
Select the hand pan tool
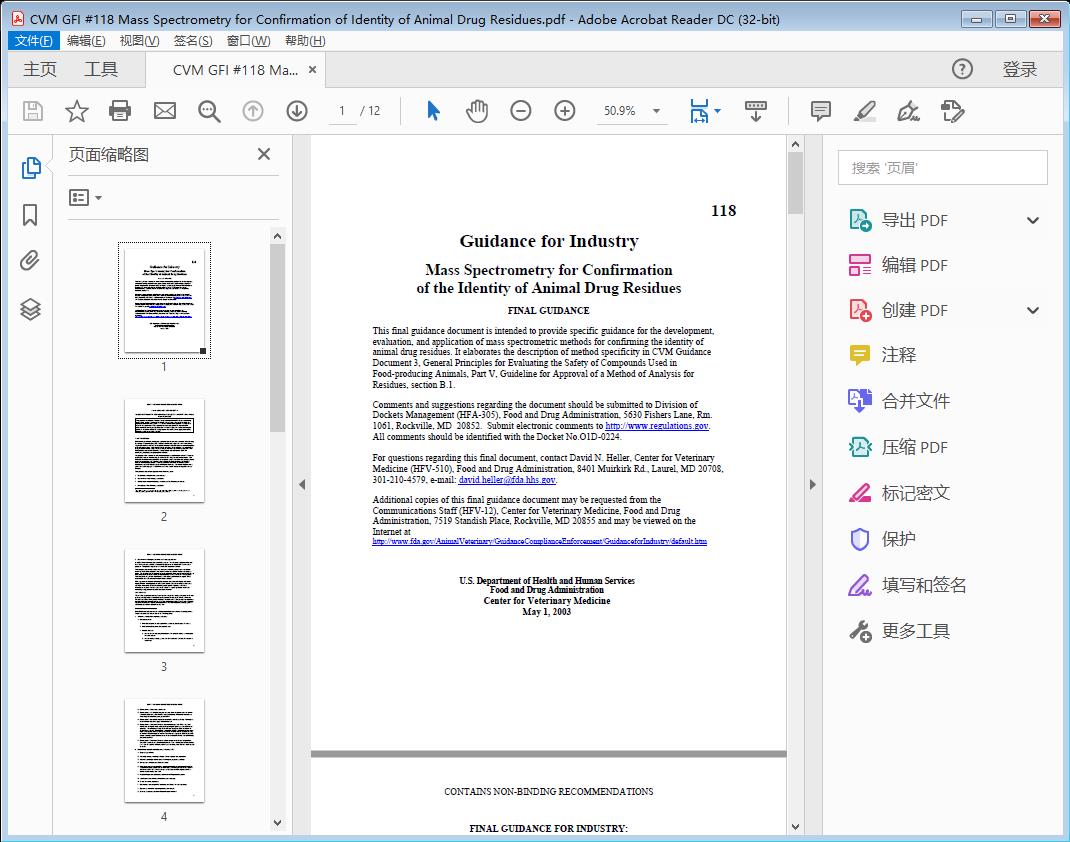[477, 111]
